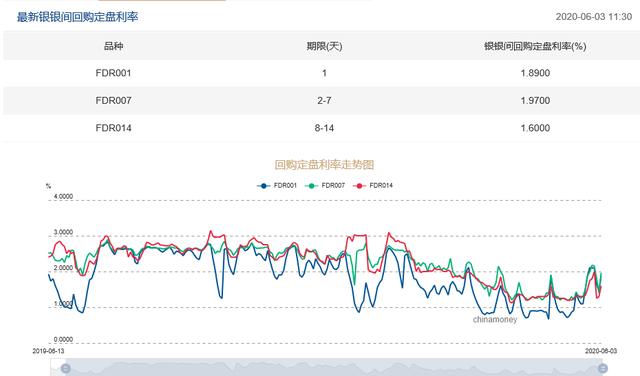The image size is (640, 376).
Task: Click the 回购定盘利率走势图 chart title
Action: click(324, 165)
